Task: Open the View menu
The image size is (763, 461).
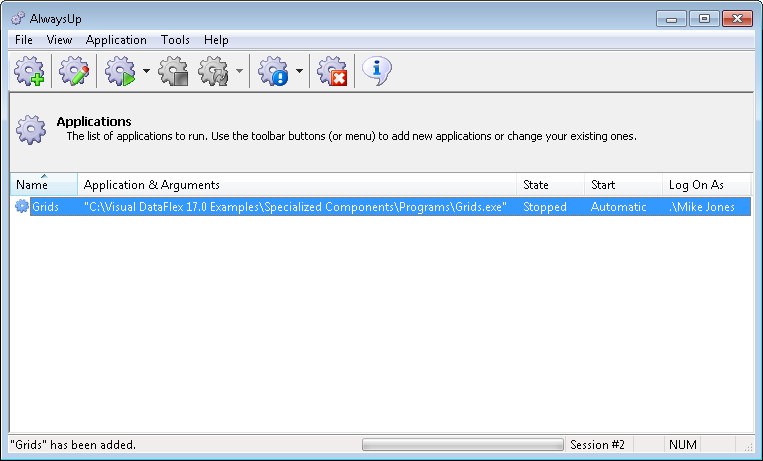Action: click(x=59, y=40)
